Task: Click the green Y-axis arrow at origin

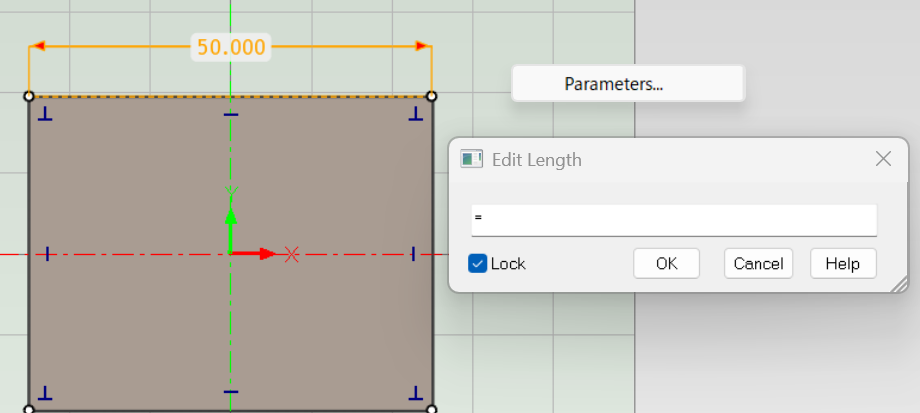Action: coord(231,215)
